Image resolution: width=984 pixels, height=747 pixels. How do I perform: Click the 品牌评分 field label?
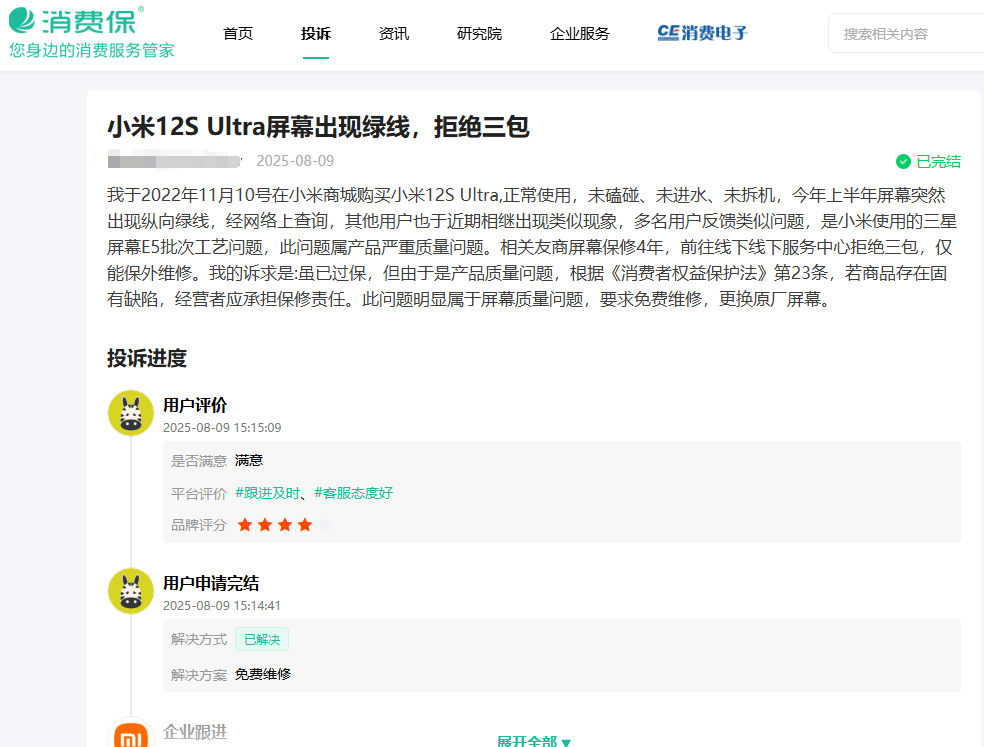point(199,525)
